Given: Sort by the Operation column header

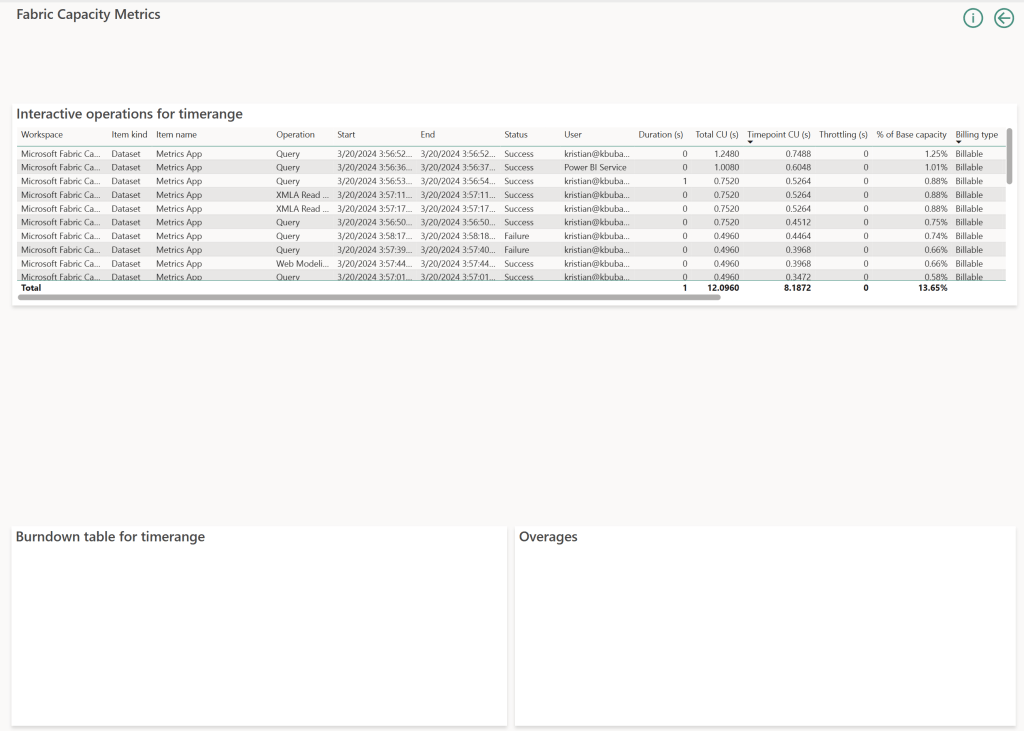Looking at the screenshot, I should pos(295,134).
